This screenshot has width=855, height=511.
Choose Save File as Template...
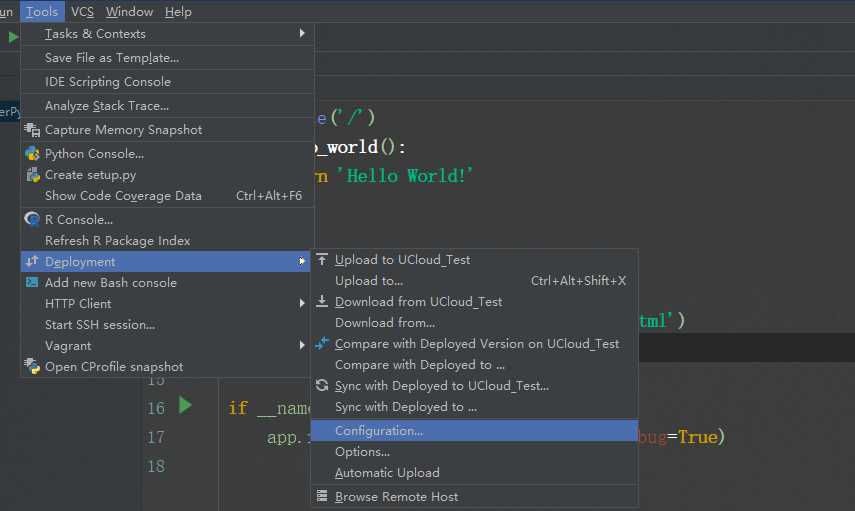(x=167, y=58)
